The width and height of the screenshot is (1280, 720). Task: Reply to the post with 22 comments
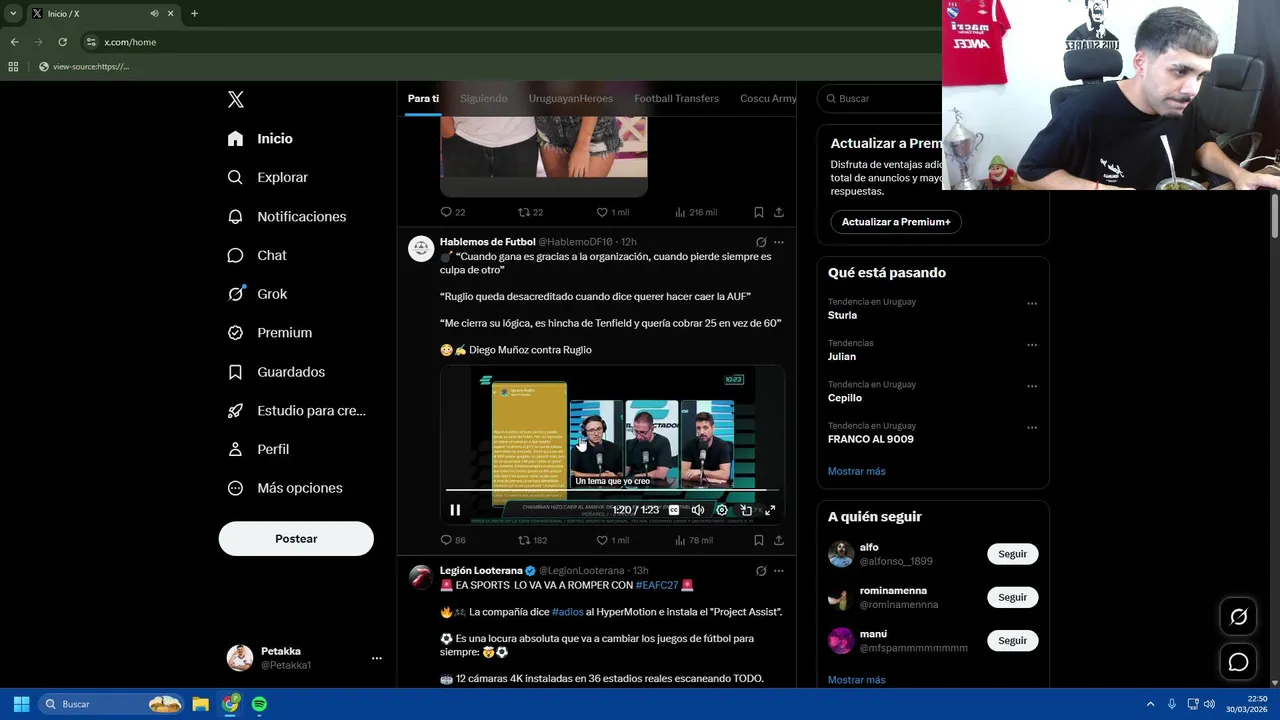coord(453,212)
